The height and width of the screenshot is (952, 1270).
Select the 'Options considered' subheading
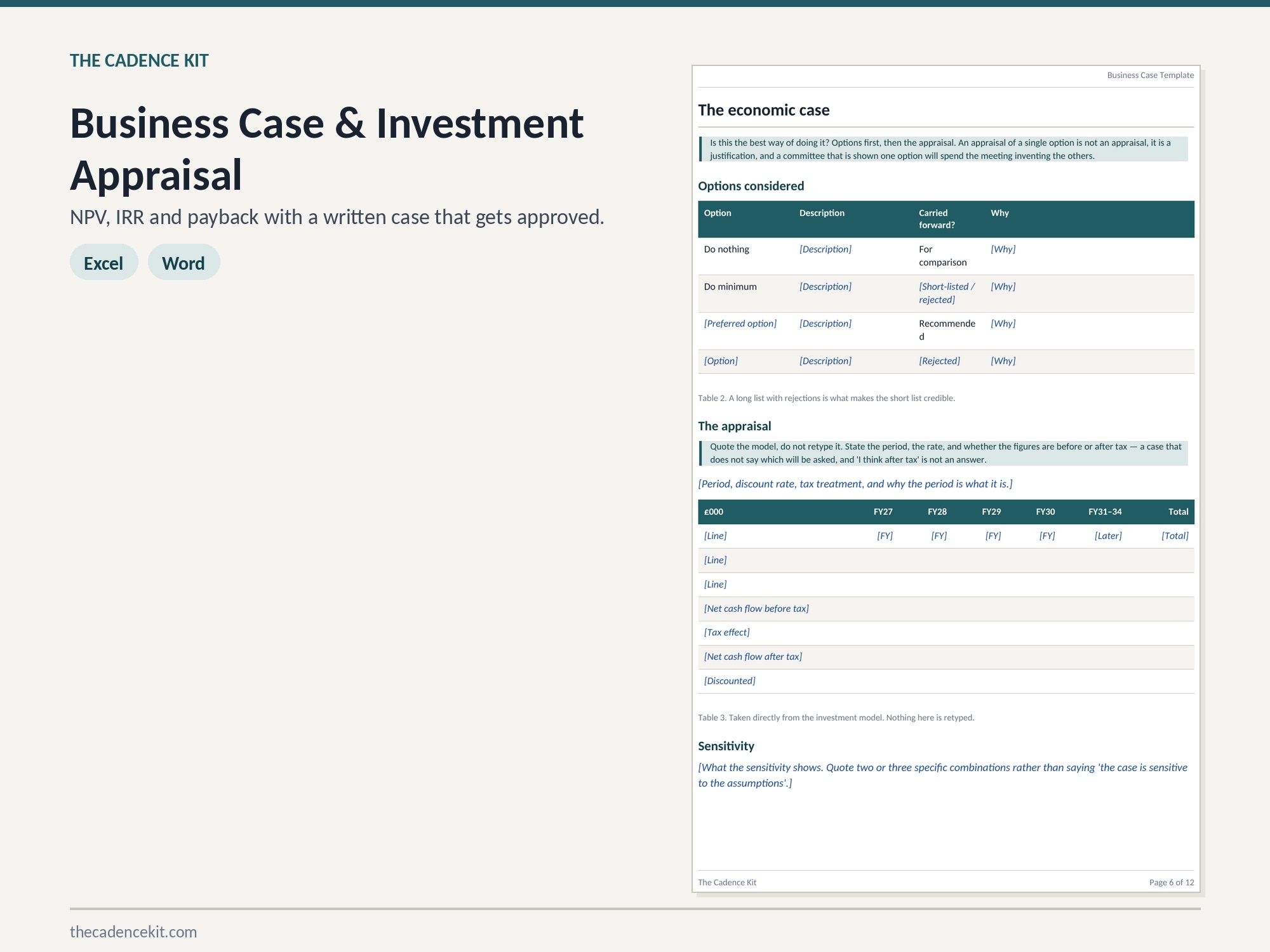coord(751,186)
